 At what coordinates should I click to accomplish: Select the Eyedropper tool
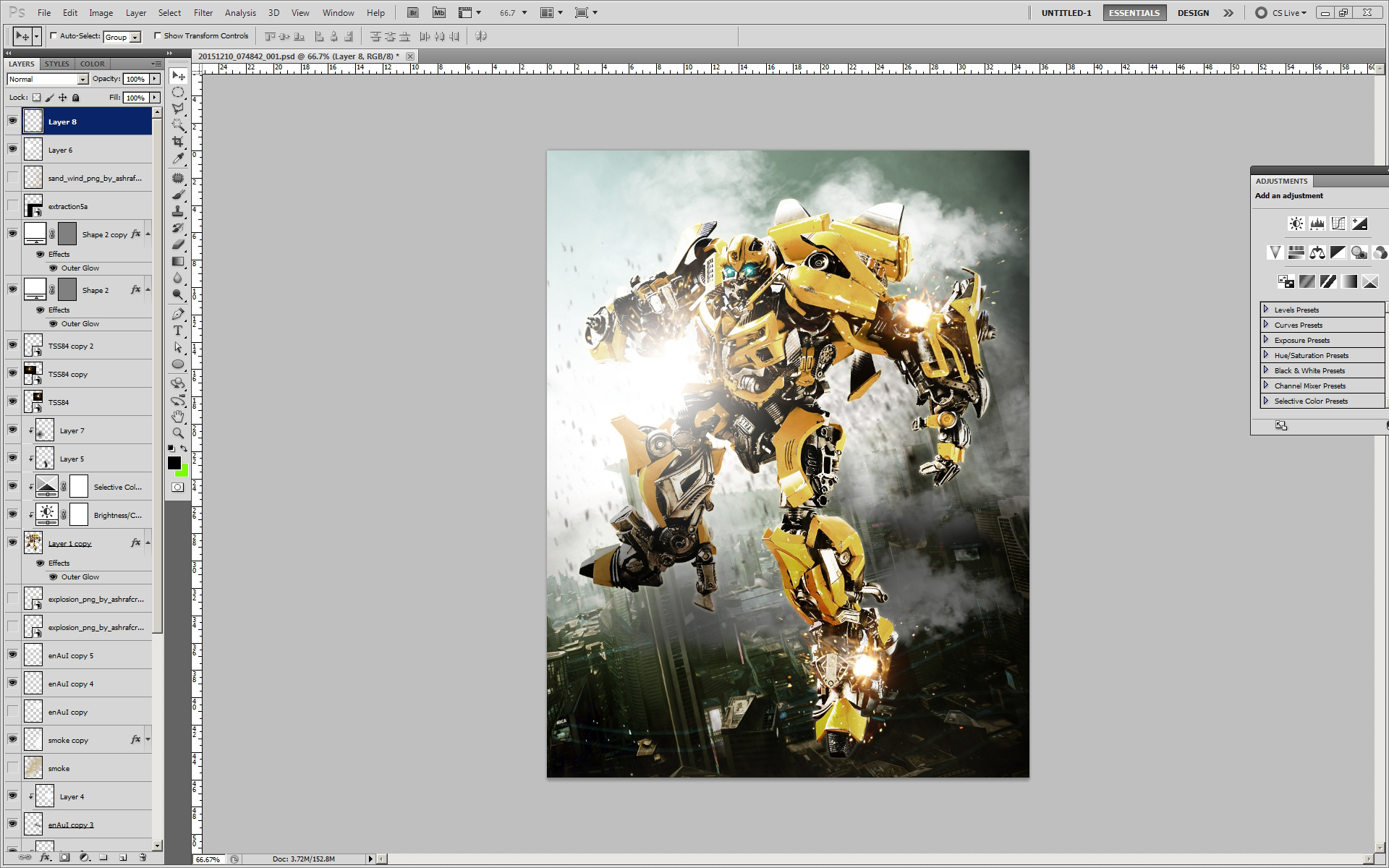tap(178, 158)
